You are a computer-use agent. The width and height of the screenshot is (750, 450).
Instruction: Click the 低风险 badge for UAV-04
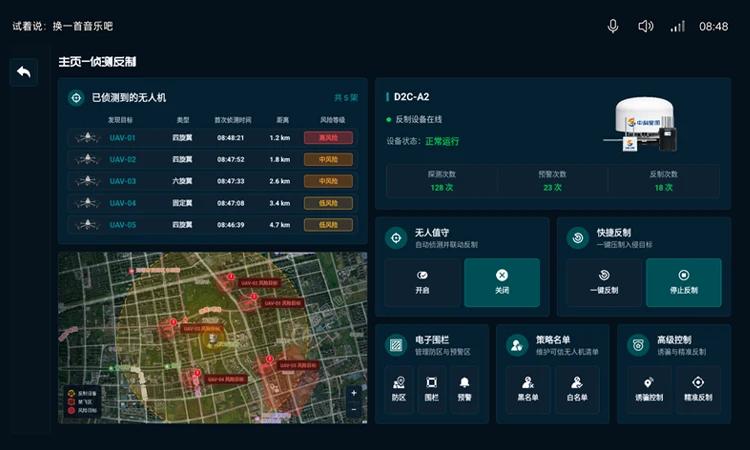coord(328,203)
